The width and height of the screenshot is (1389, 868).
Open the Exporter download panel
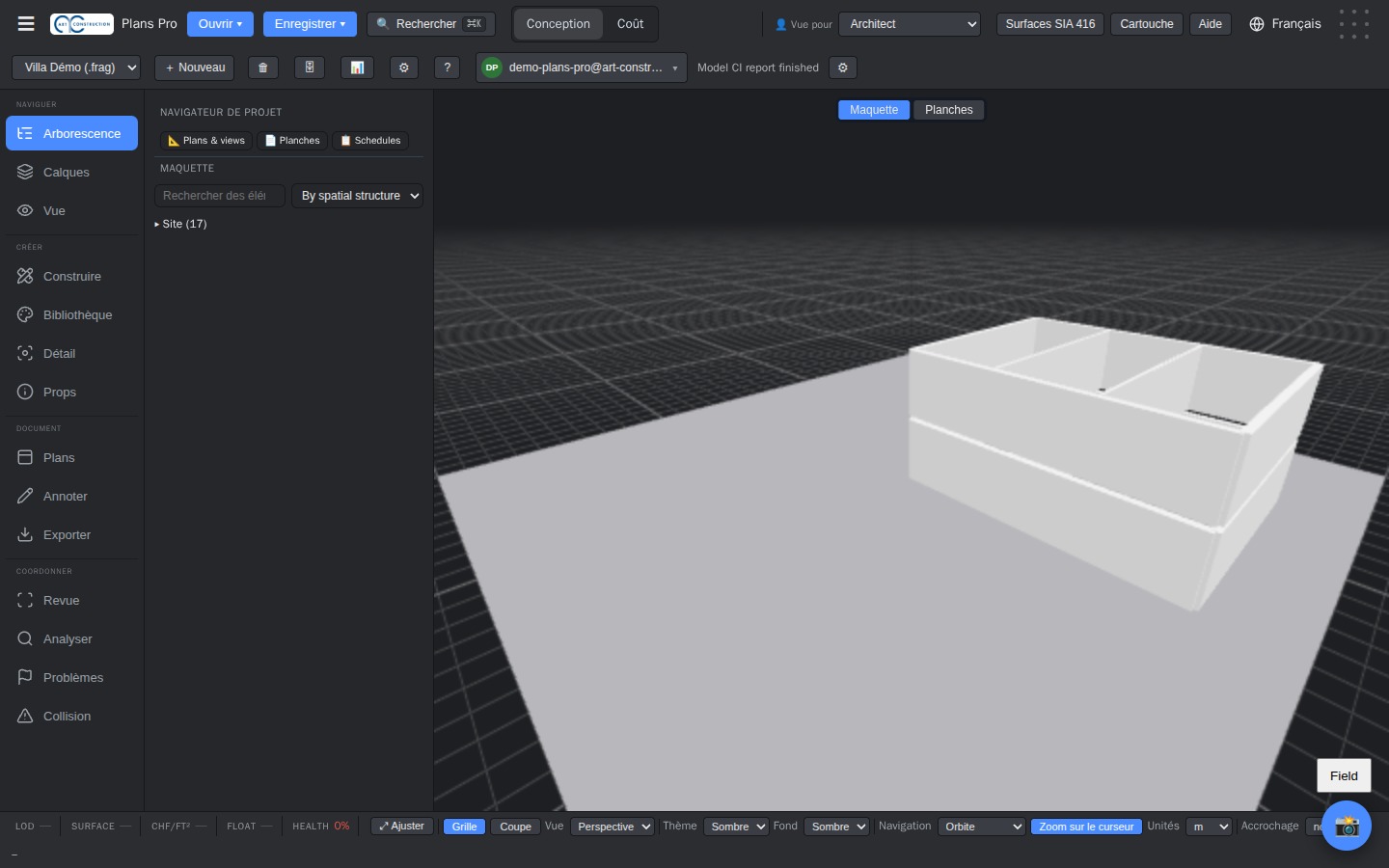pos(71,534)
